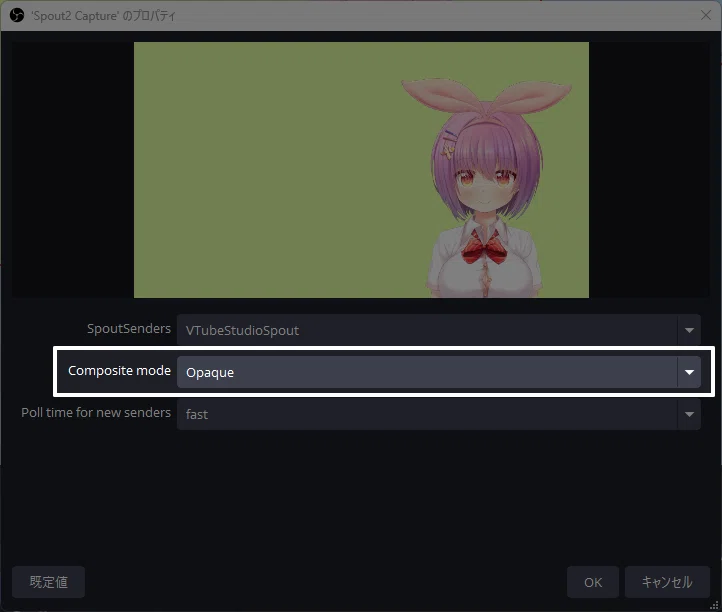Open the Poll time dropdown showing fast

pos(438,414)
